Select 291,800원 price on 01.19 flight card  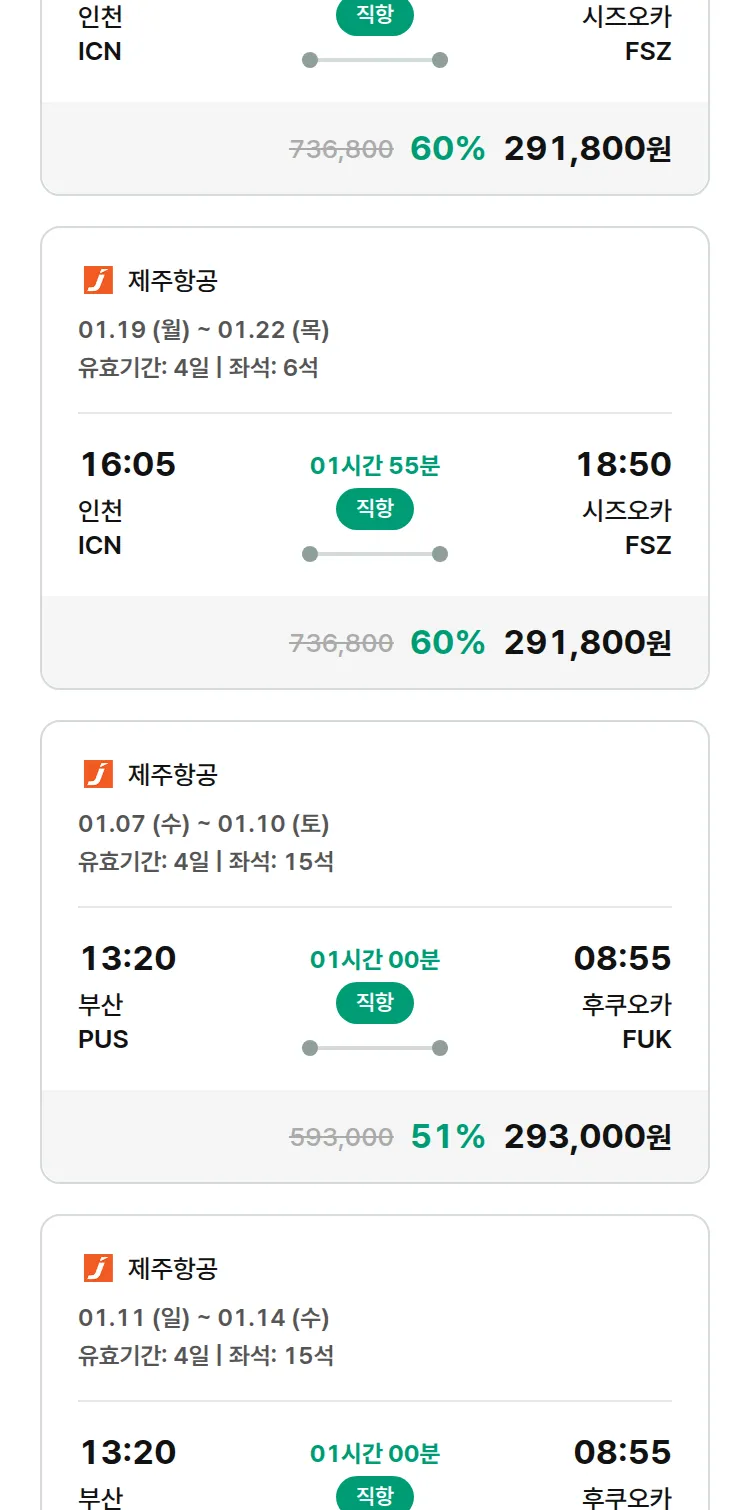[587, 643]
